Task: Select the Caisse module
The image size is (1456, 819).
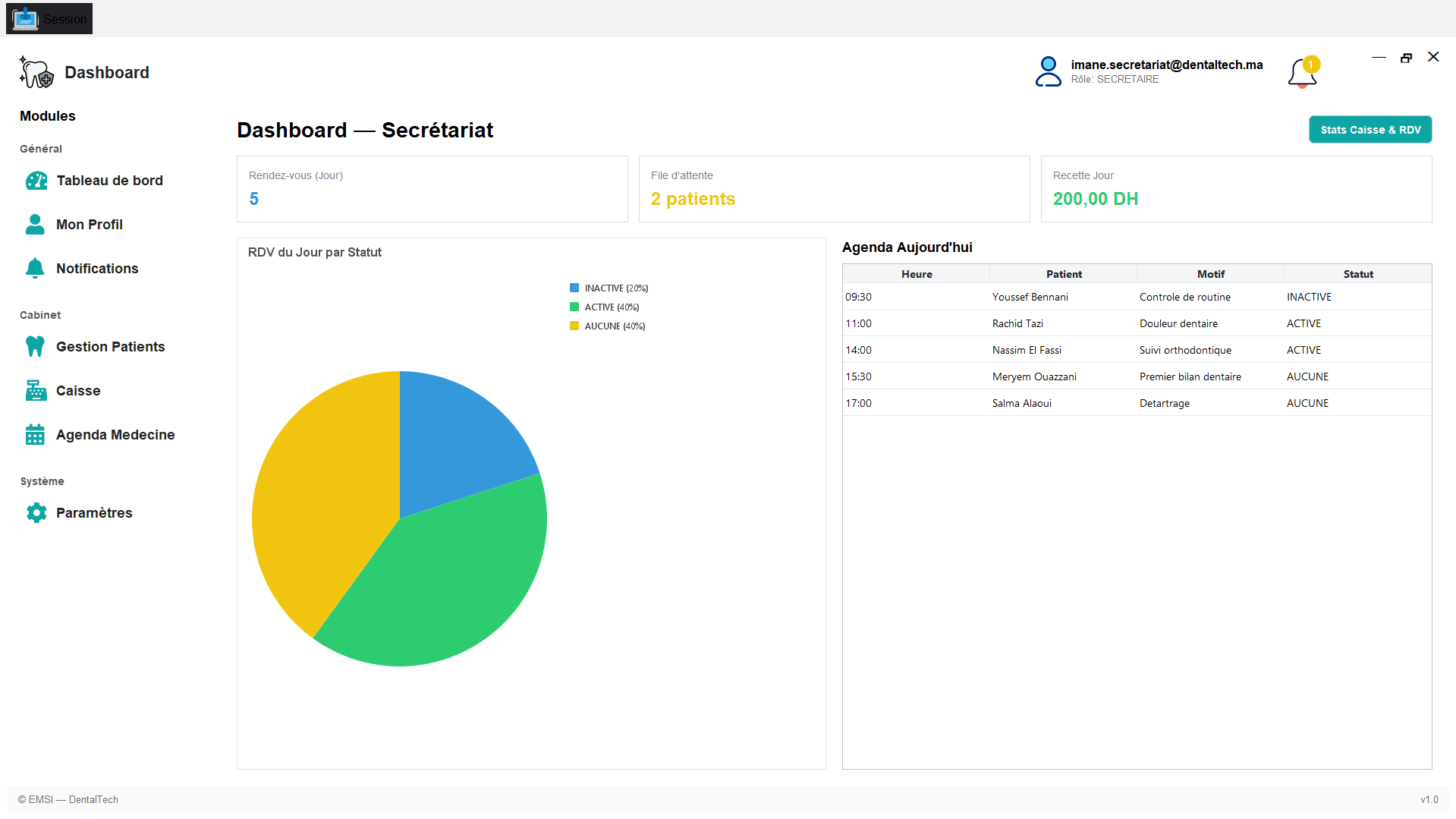Action: [78, 391]
